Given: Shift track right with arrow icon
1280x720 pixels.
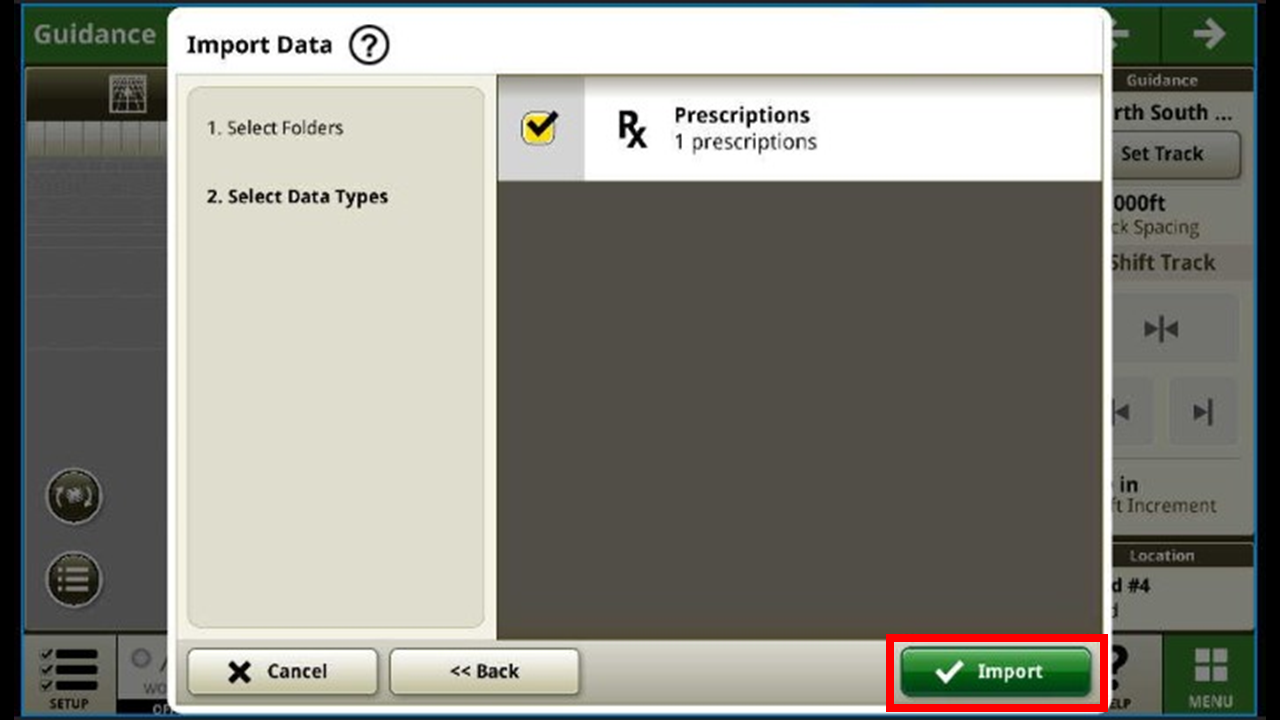Looking at the screenshot, I should (x=1204, y=411).
